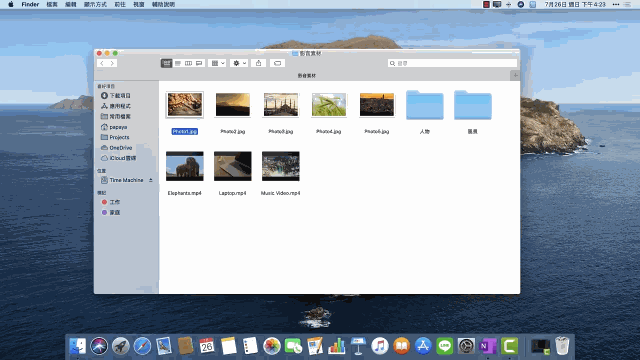640x360 pixels.
Task: Open the Apple menu
Action: tap(11, 4)
